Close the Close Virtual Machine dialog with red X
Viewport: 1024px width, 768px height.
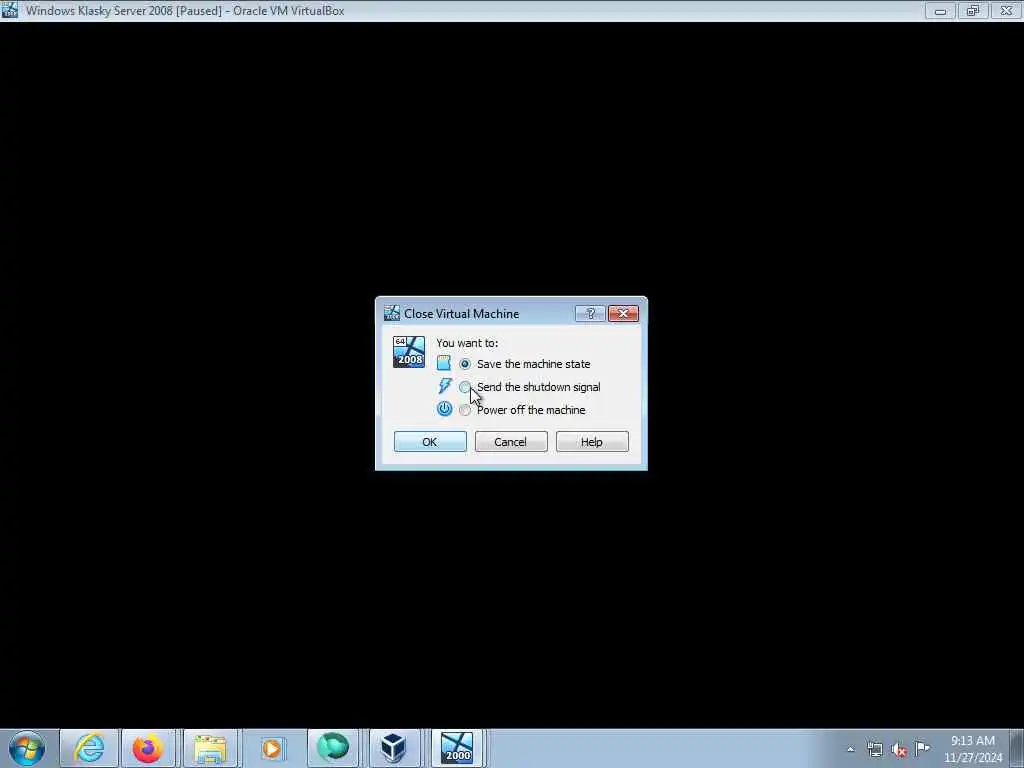(x=623, y=313)
